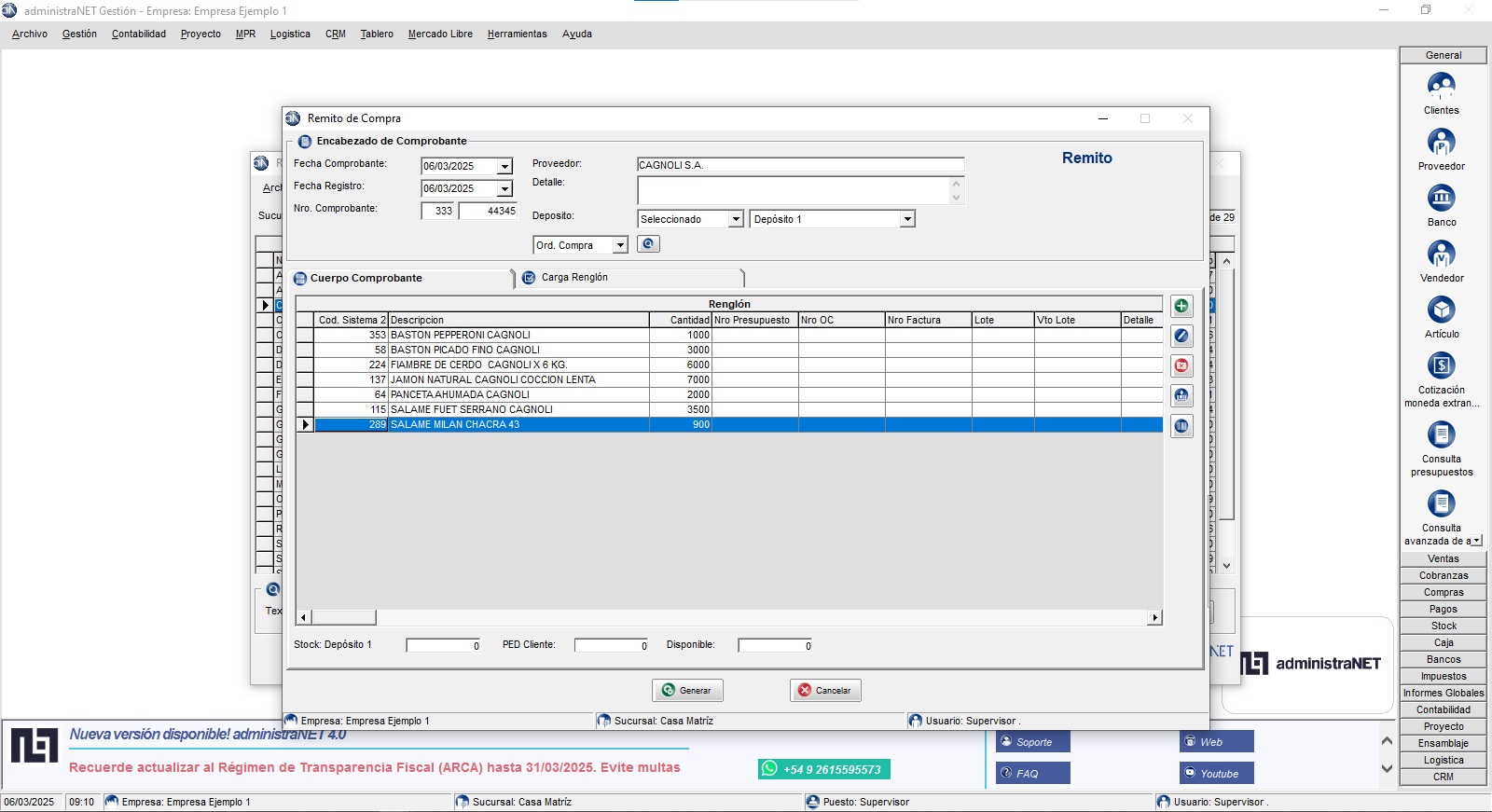Click the Cancelar button
1492x812 pixels.
click(825, 691)
